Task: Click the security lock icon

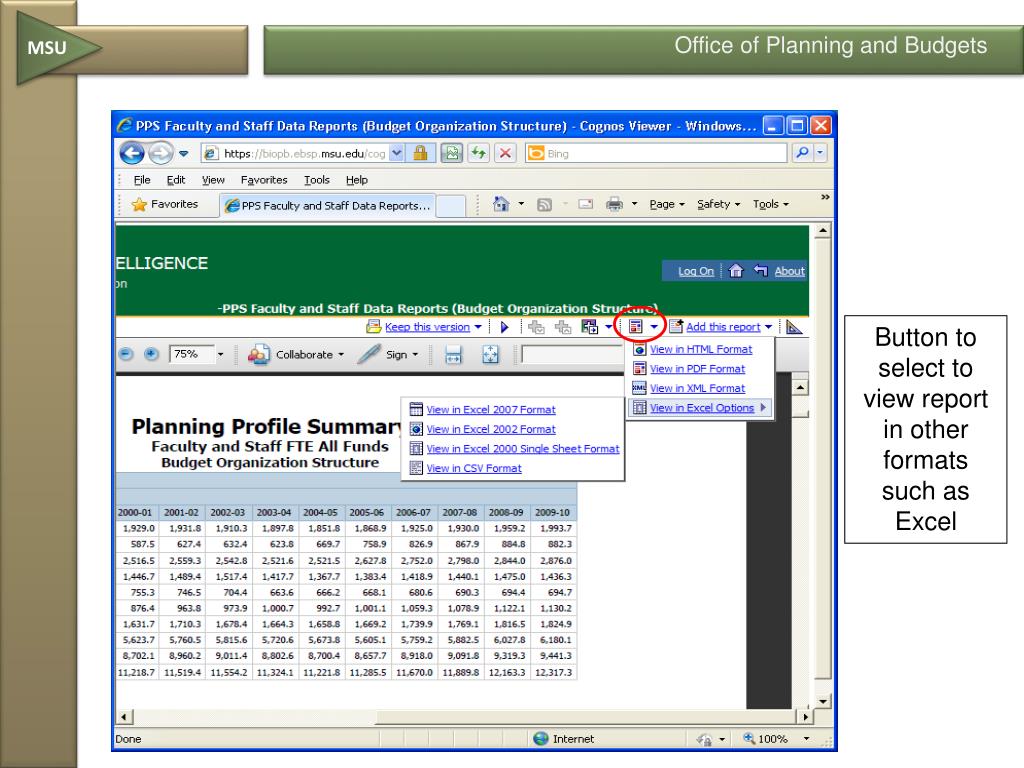Action: coord(420,153)
